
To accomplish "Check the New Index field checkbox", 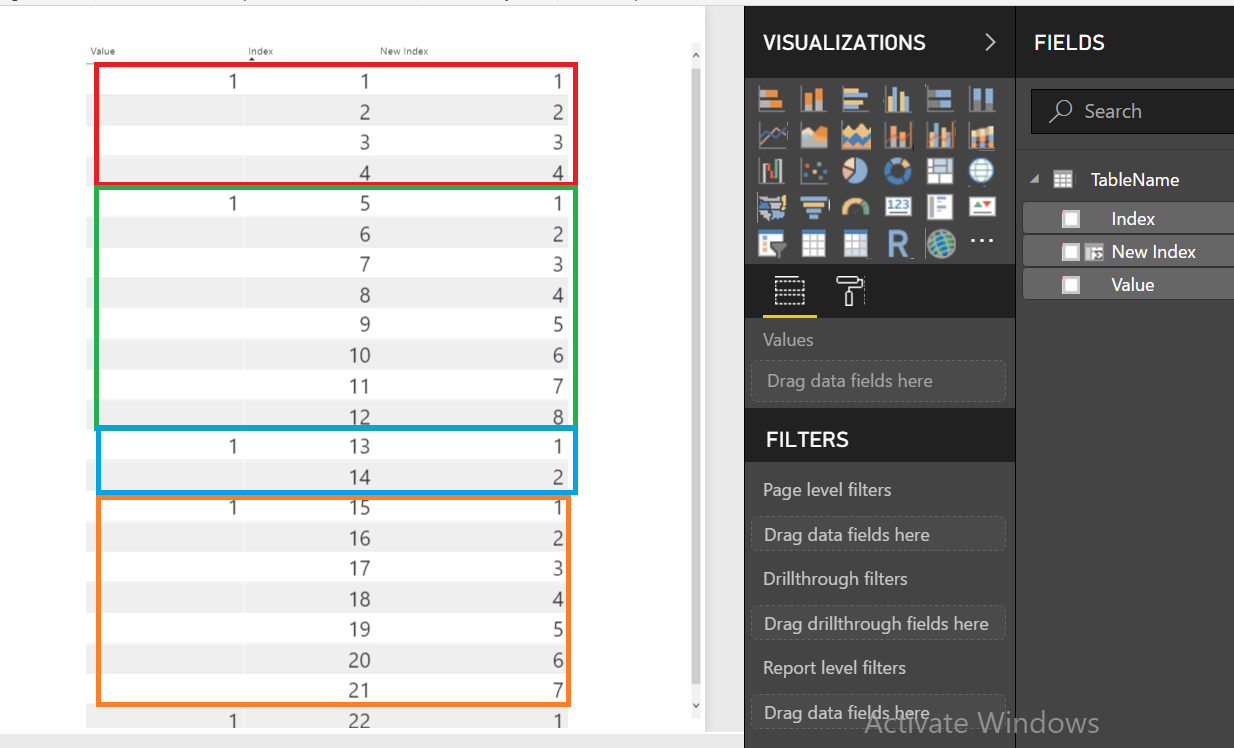I will click(1071, 252).
